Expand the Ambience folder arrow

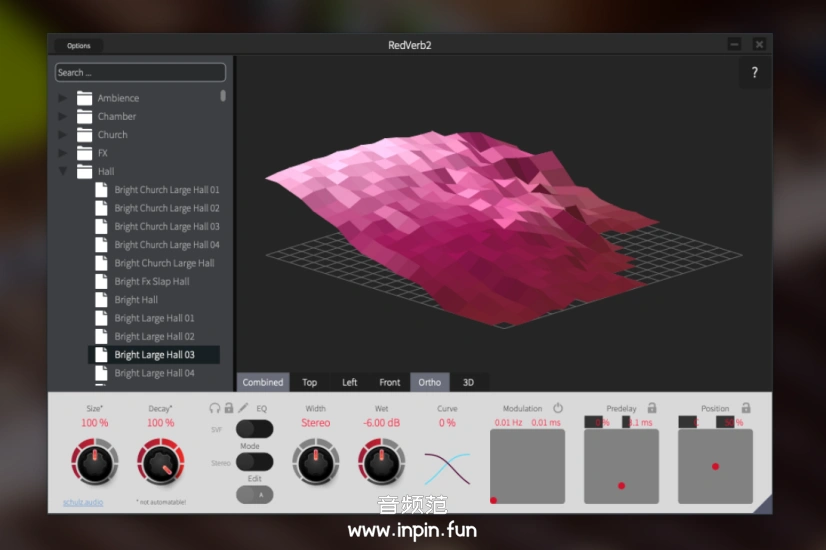tap(63, 98)
